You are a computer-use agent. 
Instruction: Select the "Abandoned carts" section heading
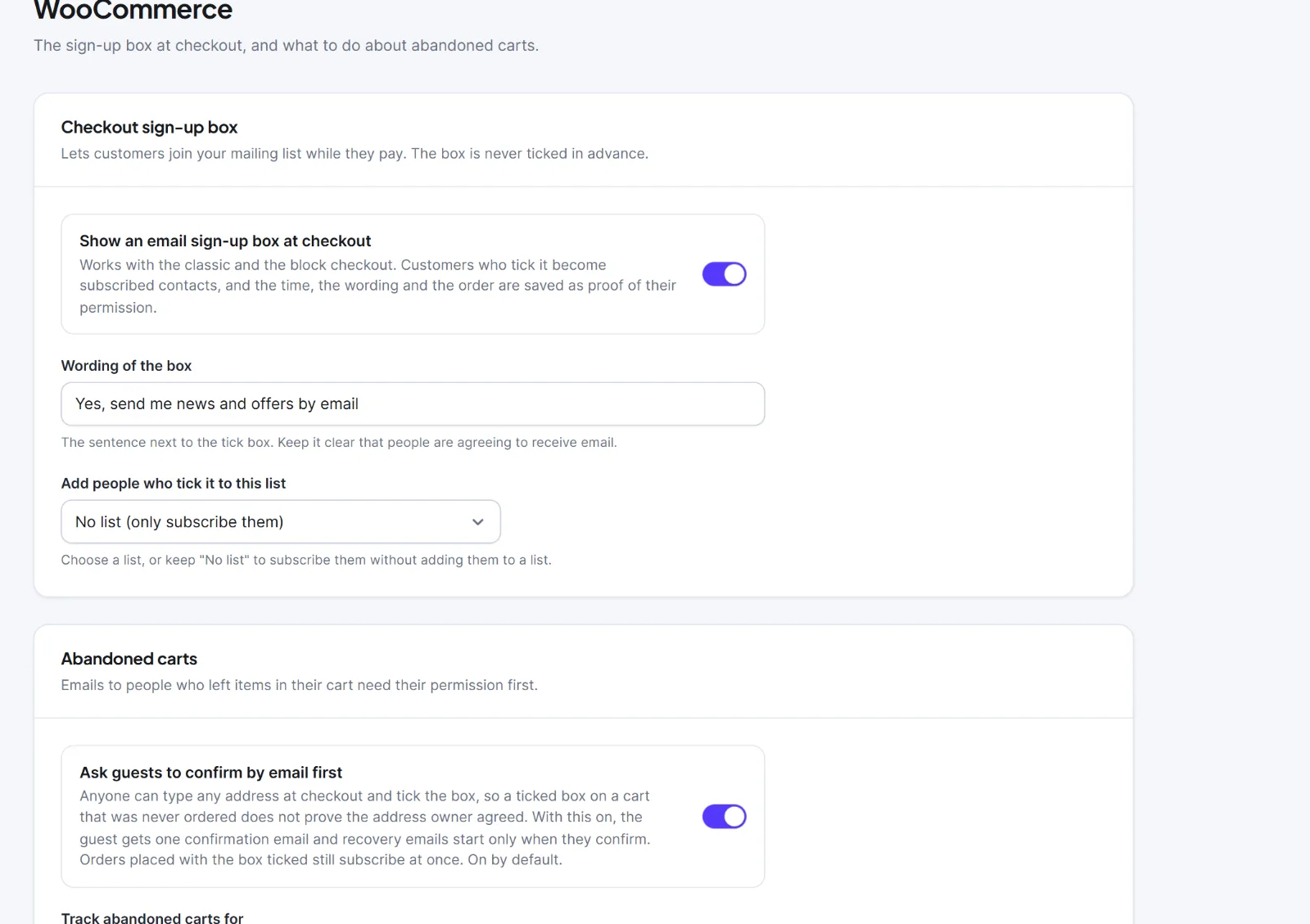129,659
